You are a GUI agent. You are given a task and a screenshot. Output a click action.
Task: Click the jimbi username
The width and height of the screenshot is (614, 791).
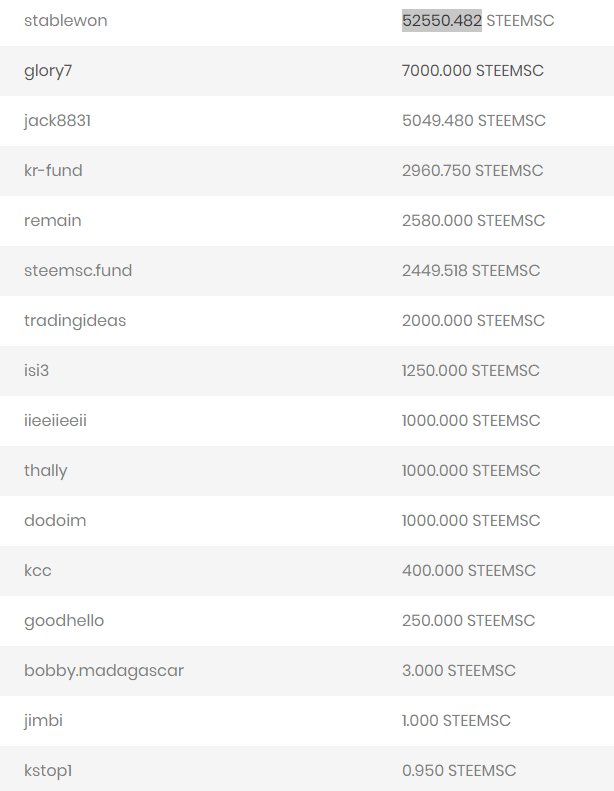[x=43, y=720]
